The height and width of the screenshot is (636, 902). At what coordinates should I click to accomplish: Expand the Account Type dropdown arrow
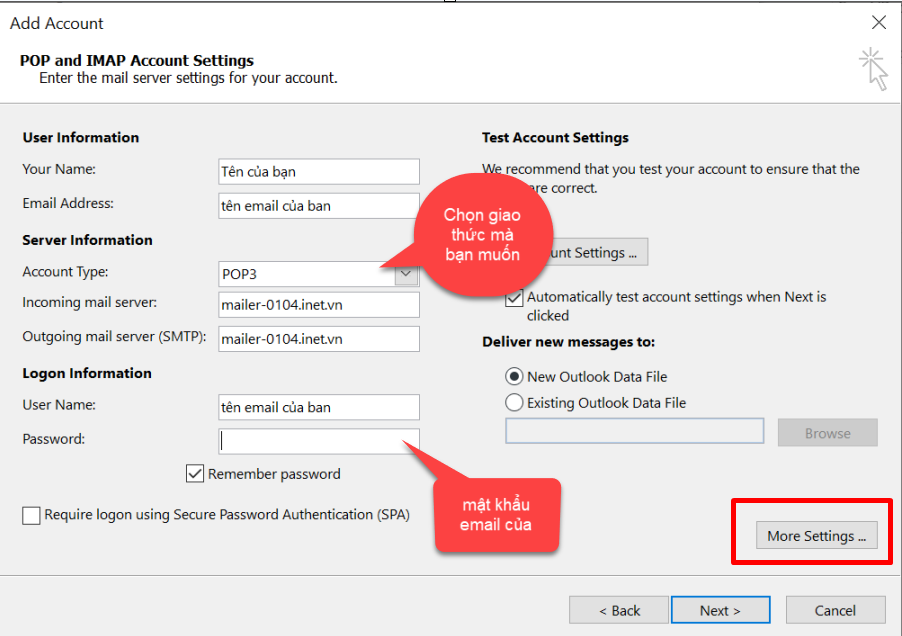406,274
